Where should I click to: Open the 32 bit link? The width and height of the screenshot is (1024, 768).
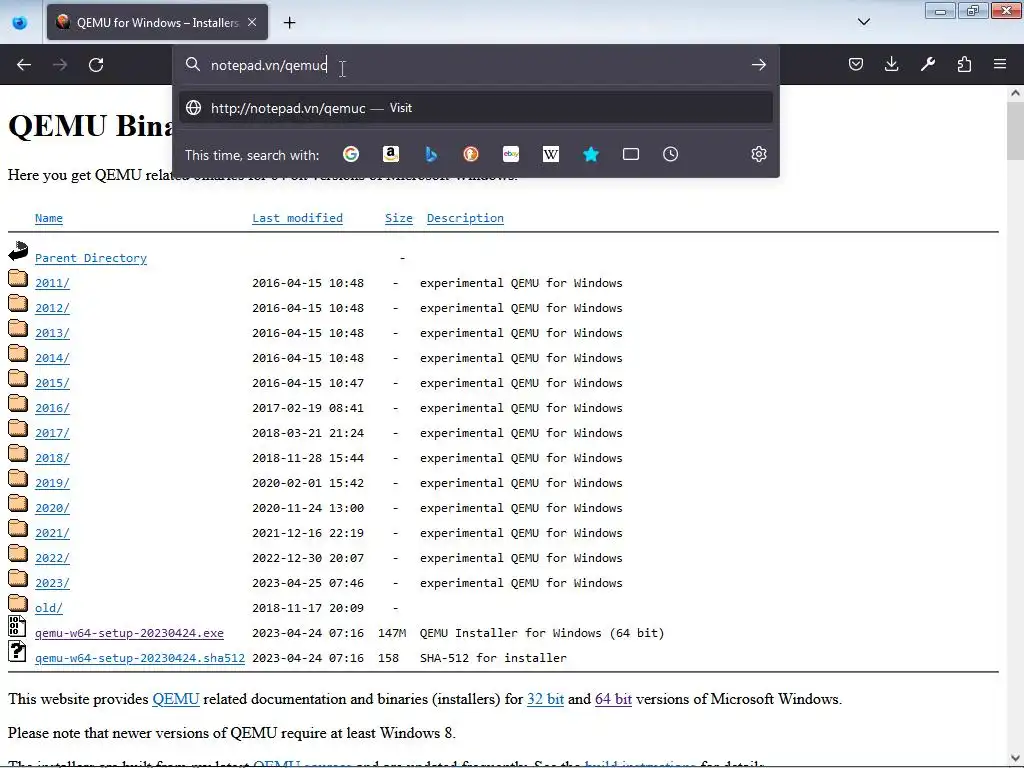click(x=545, y=699)
